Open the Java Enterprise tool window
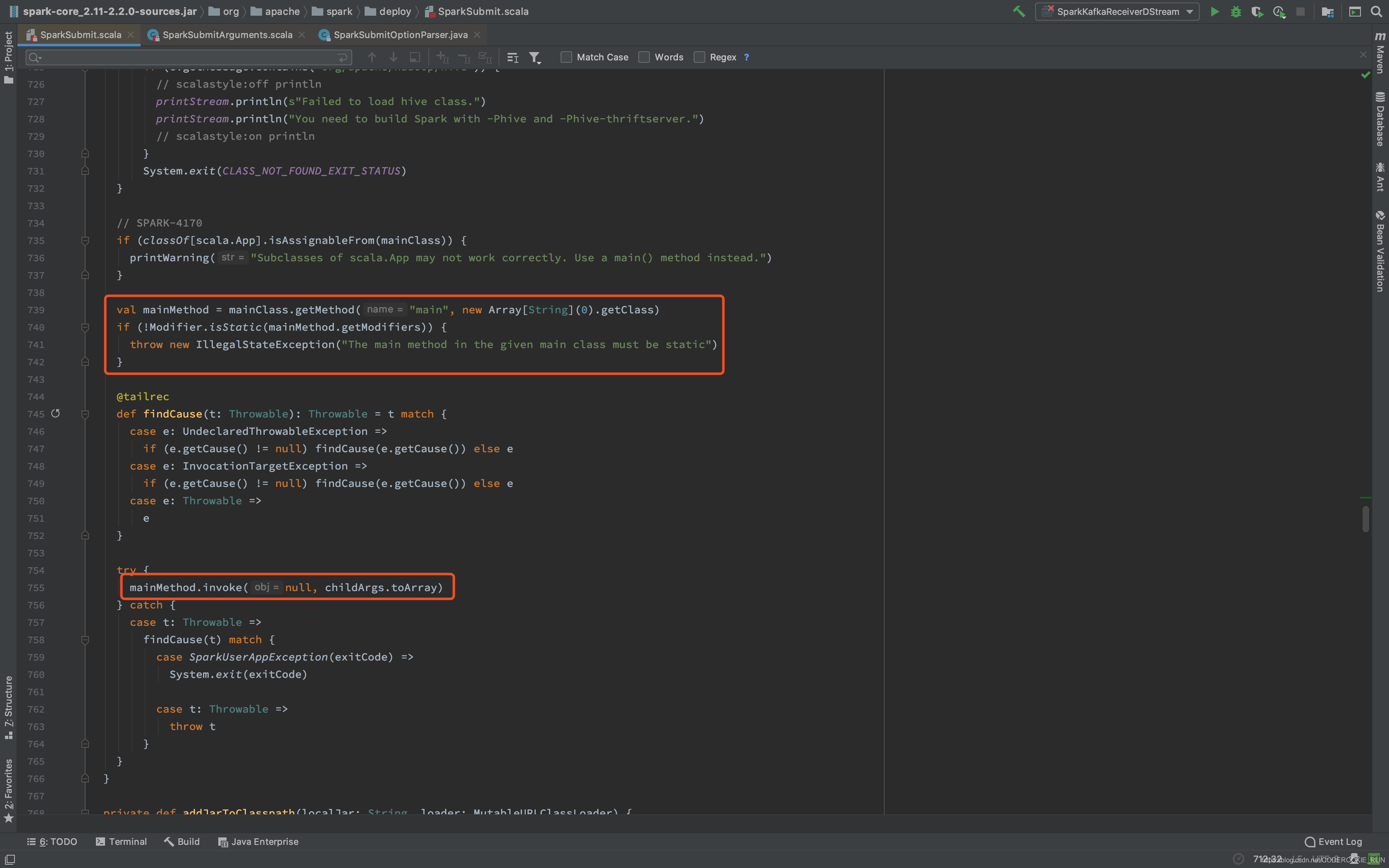 tap(258, 842)
